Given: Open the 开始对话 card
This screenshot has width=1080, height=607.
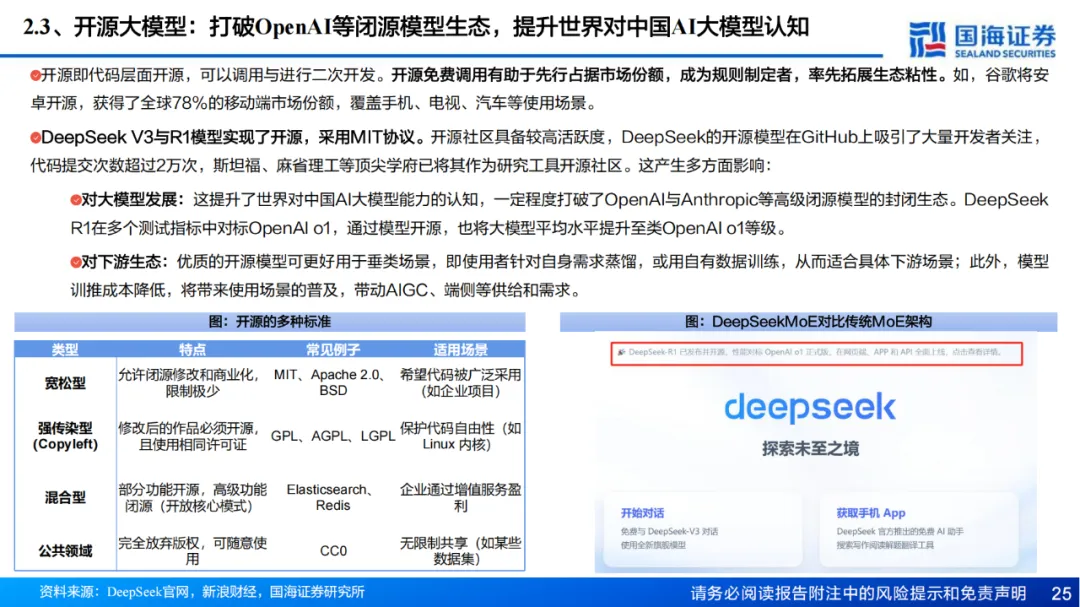Looking at the screenshot, I should tap(703, 528).
